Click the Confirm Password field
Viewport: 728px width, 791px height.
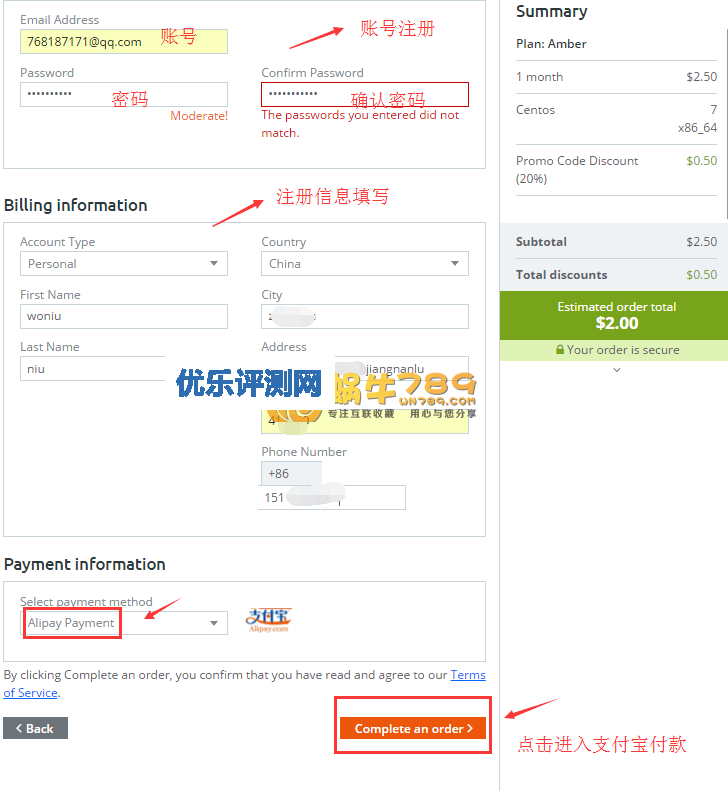pyautogui.click(x=365, y=94)
